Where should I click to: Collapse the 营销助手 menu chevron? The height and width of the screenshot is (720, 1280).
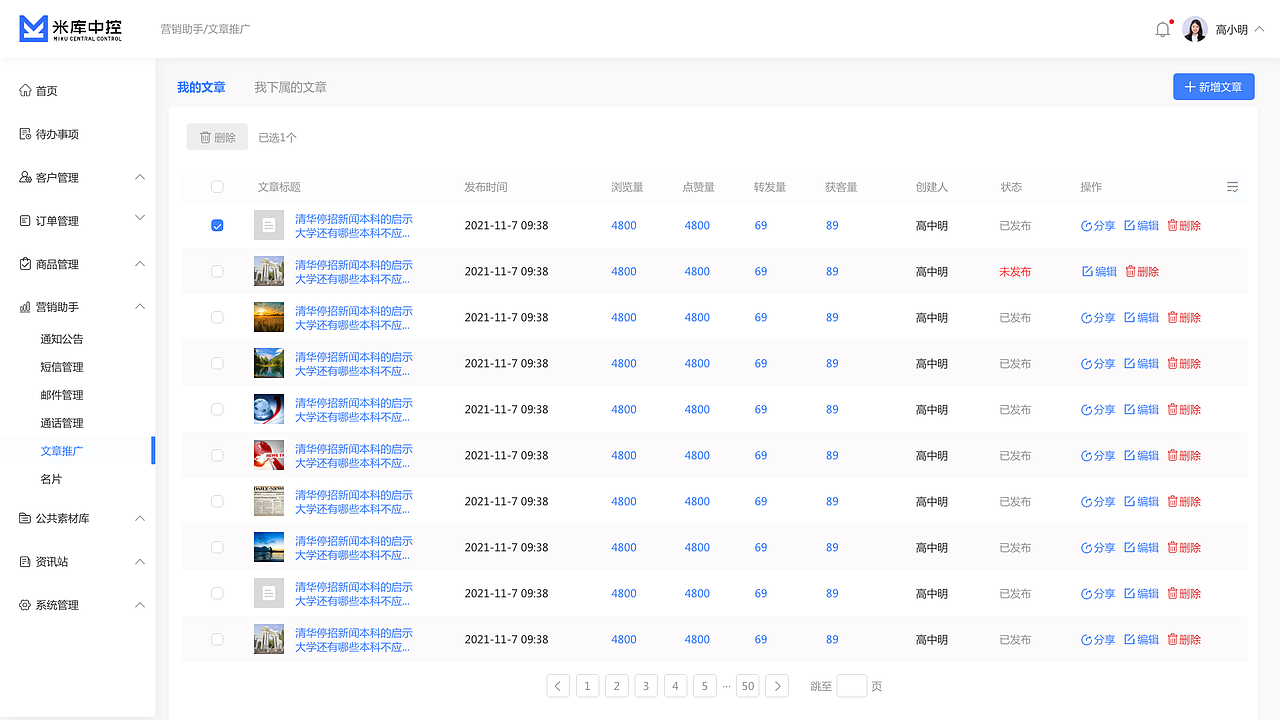coord(140,307)
